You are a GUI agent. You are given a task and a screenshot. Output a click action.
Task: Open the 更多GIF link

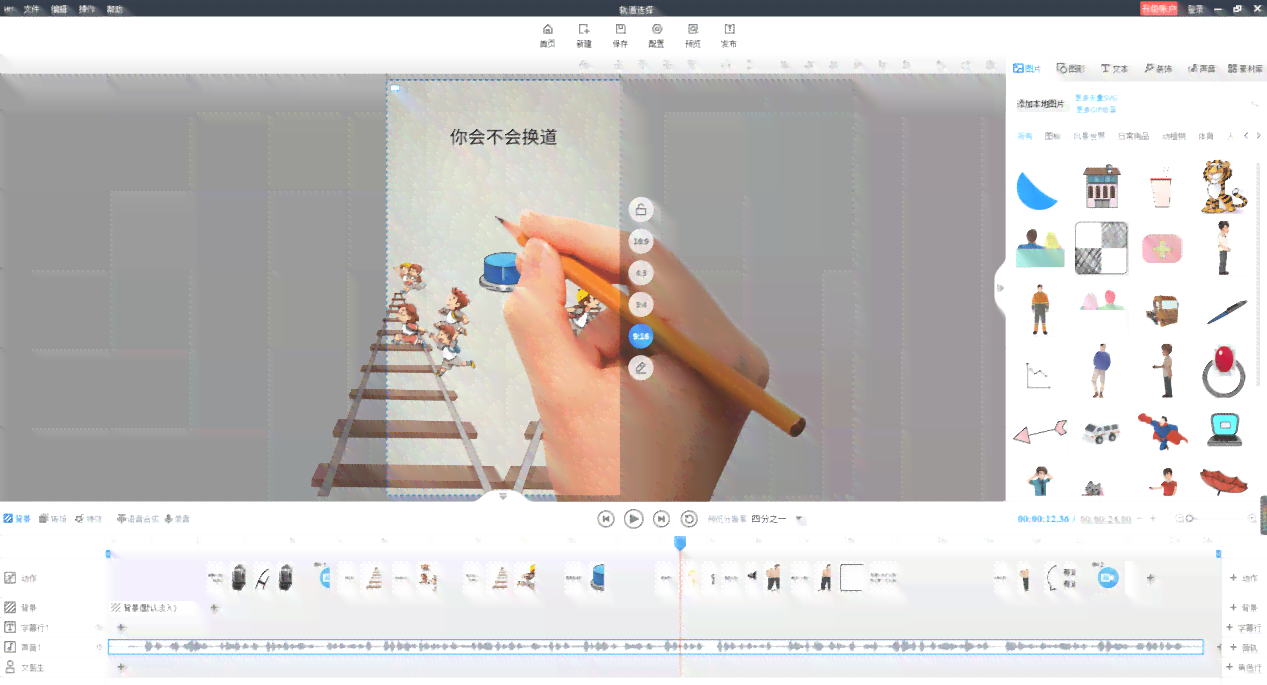1095,109
